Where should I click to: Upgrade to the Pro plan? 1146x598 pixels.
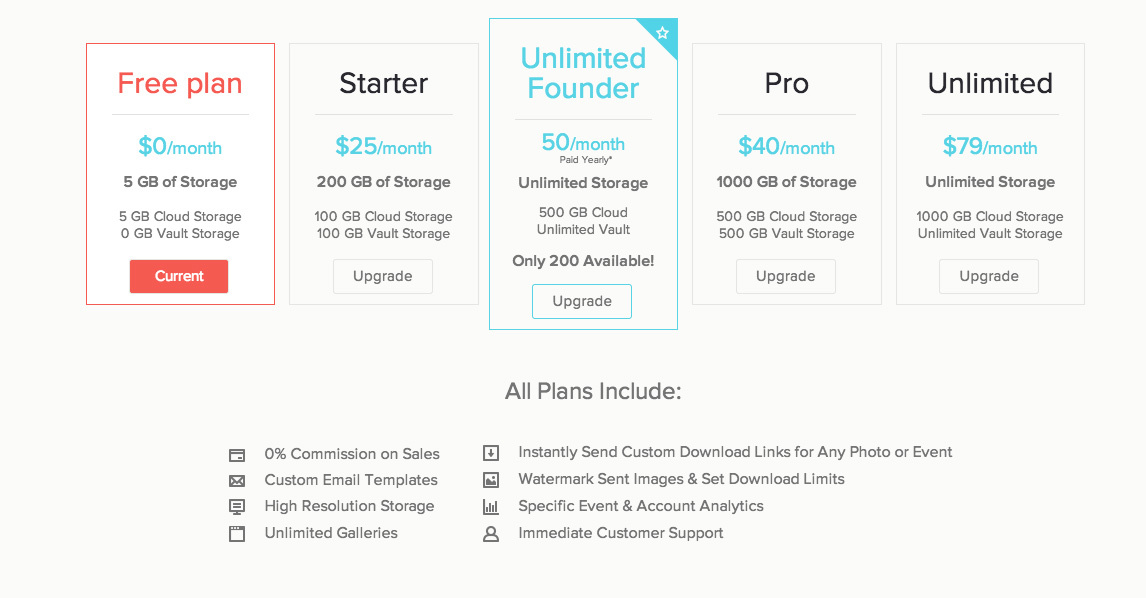point(786,277)
